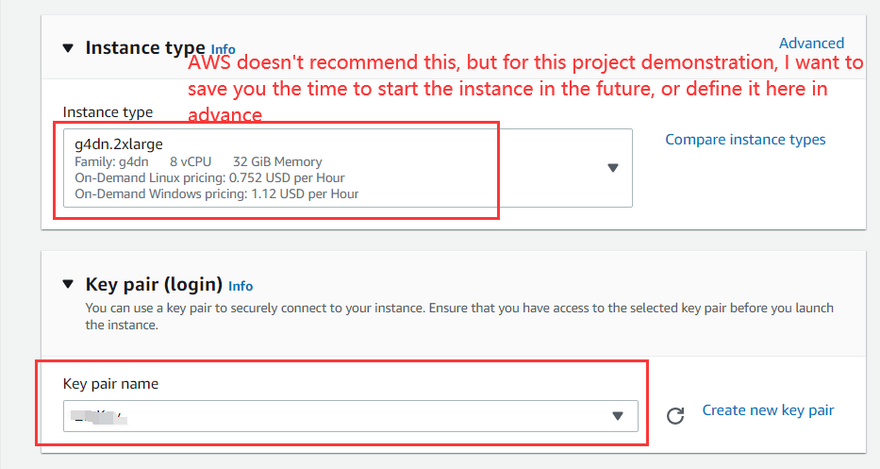Click the Instance type section heading
The height and width of the screenshot is (469, 880).
(x=145, y=47)
